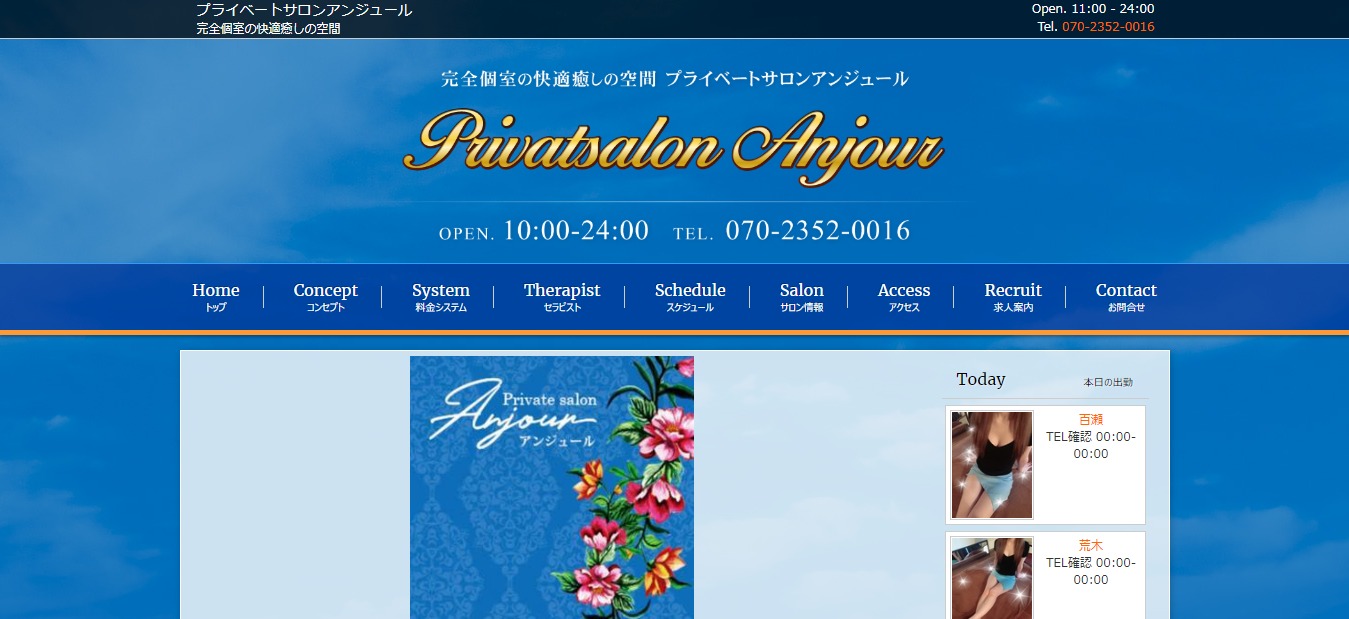Click the site title プライベートサロンアンジュール at top left

(x=302, y=10)
